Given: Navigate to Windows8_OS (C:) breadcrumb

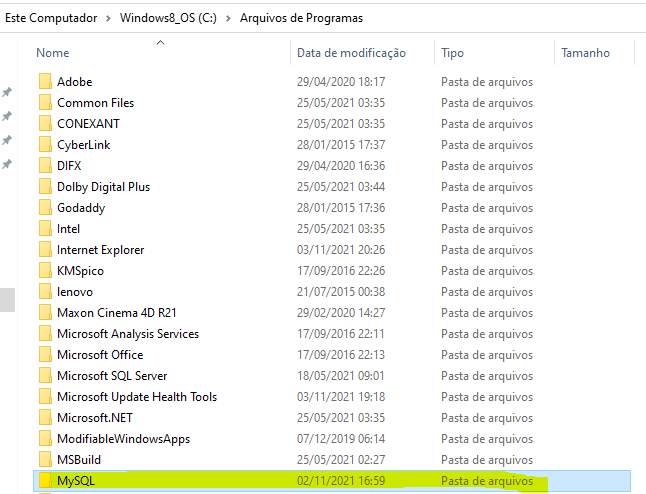Looking at the screenshot, I should tap(168, 18).
